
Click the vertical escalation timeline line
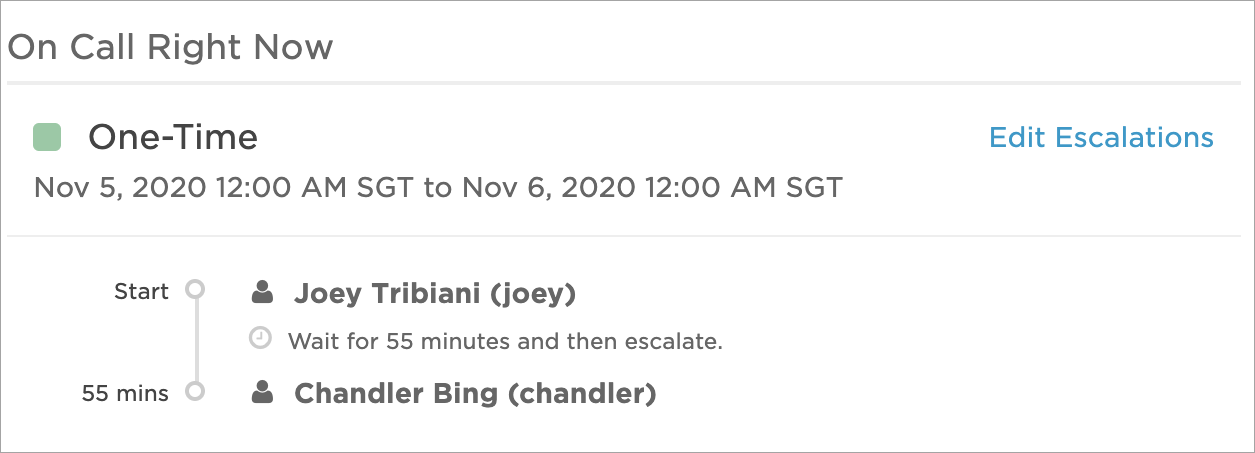click(196, 340)
